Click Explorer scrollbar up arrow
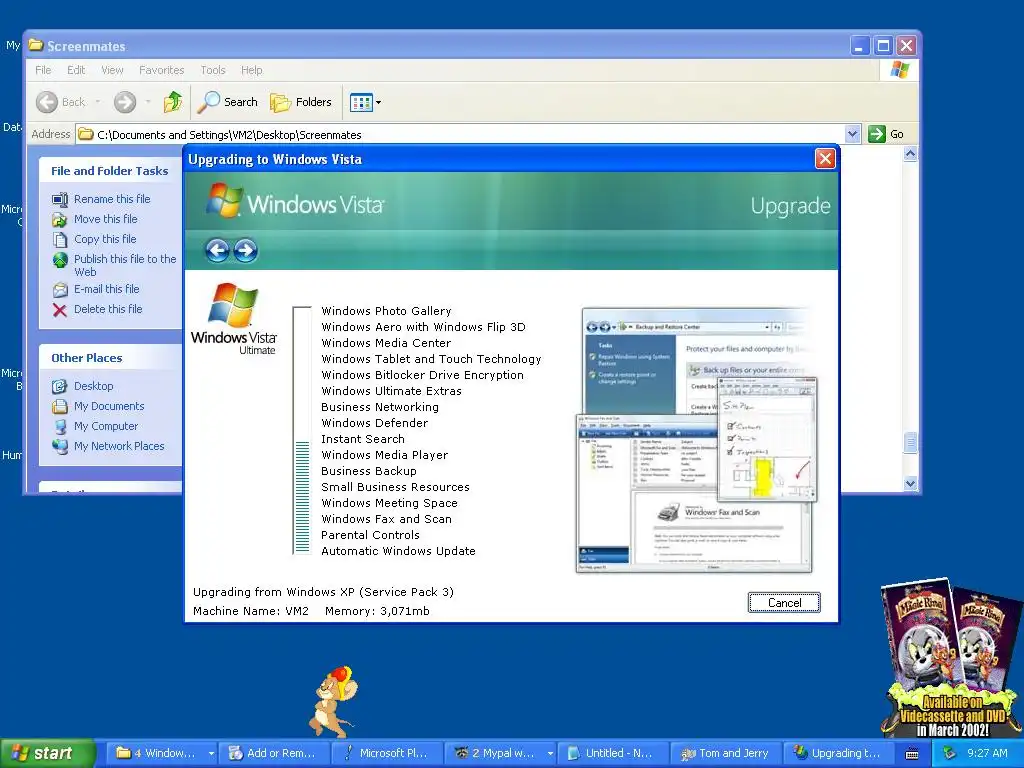Image resolution: width=1024 pixels, height=768 pixels. [910, 154]
